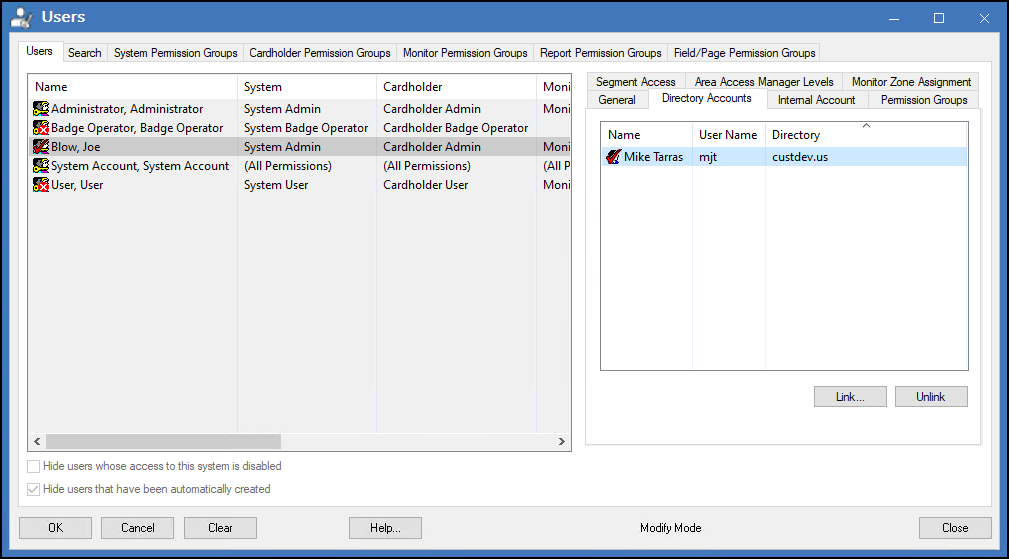
Task: Open Help with the Help... button
Action: point(385,528)
